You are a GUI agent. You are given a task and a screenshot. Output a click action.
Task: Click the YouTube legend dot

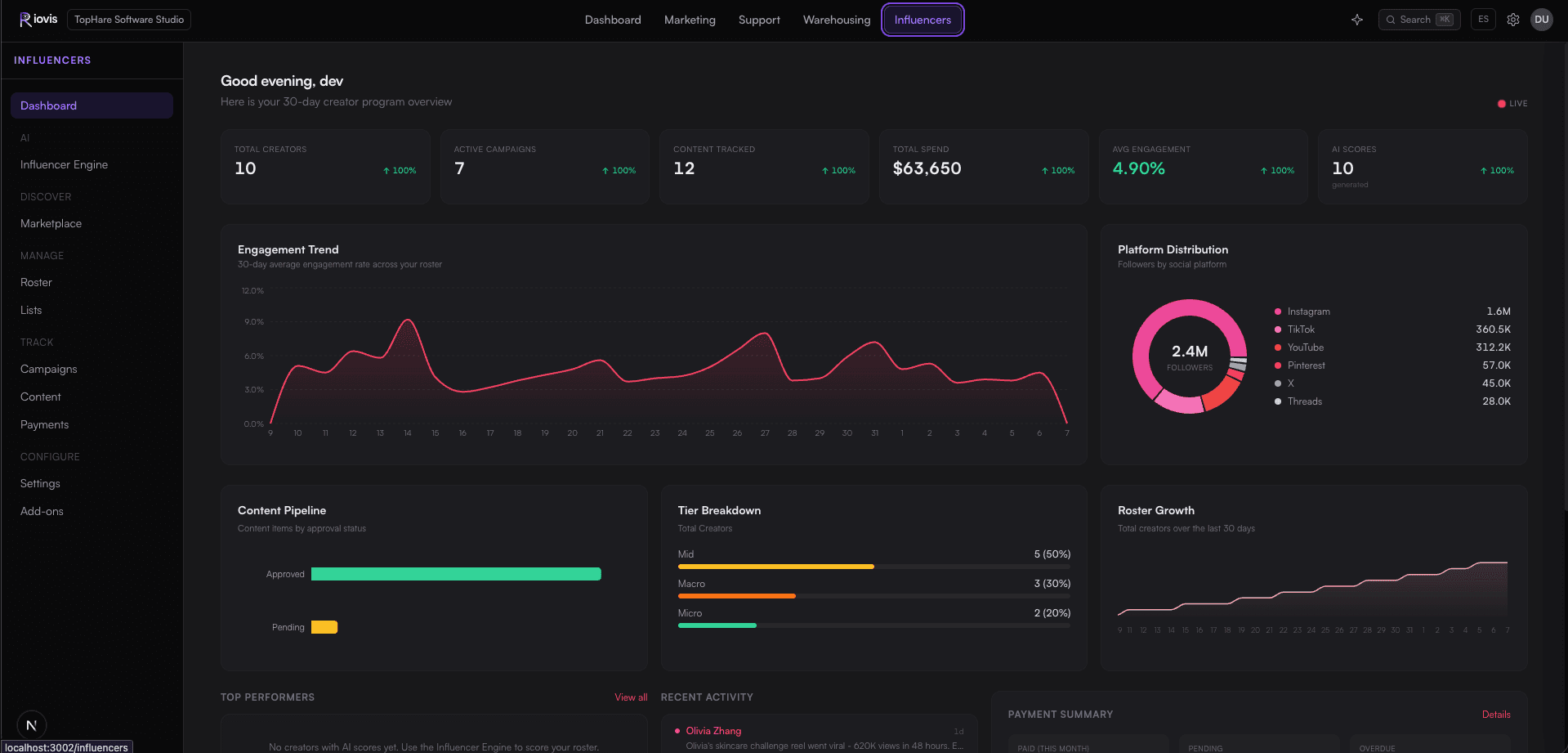point(1278,347)
